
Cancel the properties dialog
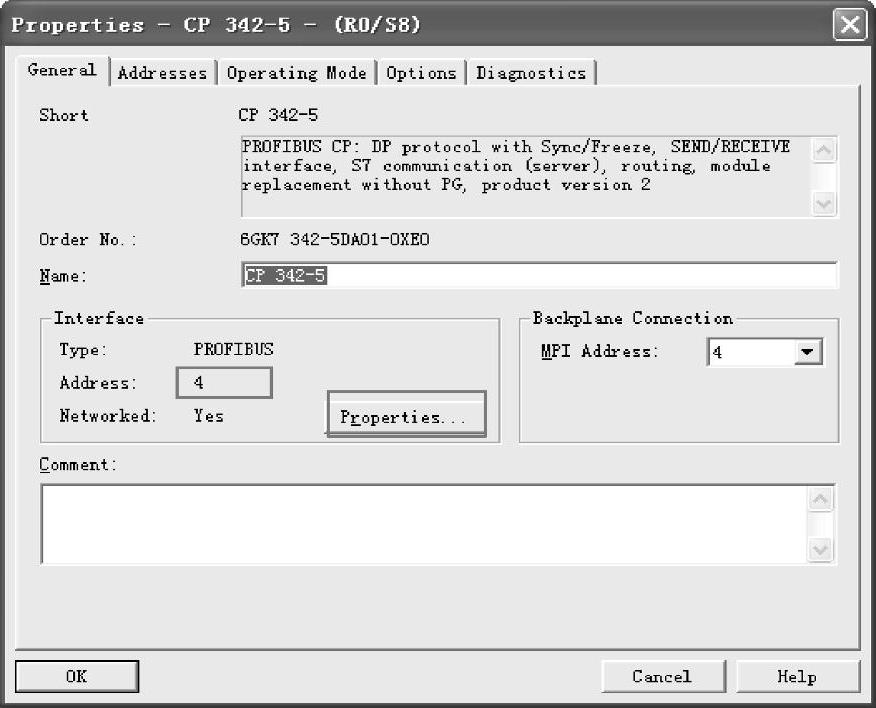663,676
